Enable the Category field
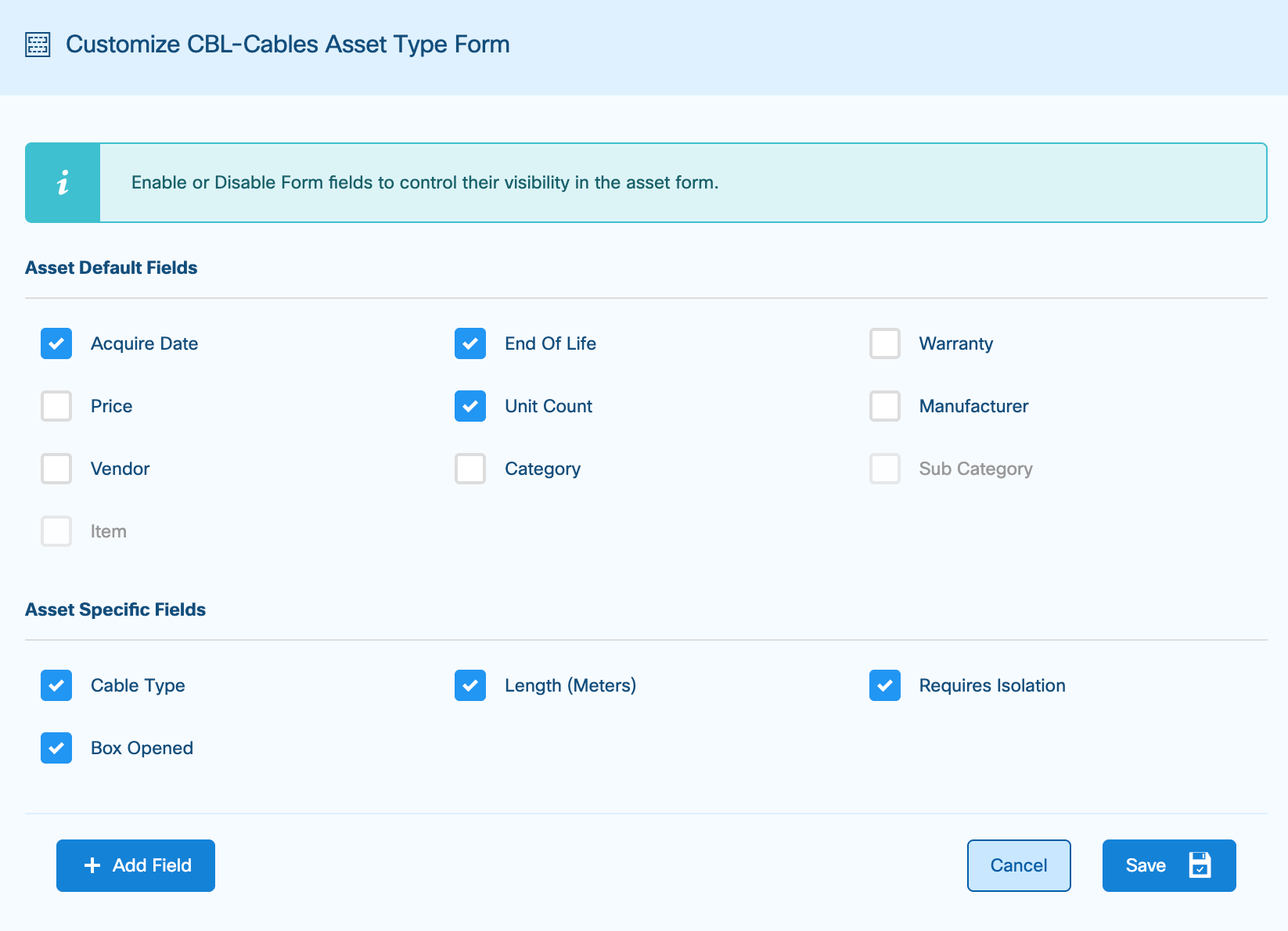This screenshot has height=931, width=1288. (470, 469)
